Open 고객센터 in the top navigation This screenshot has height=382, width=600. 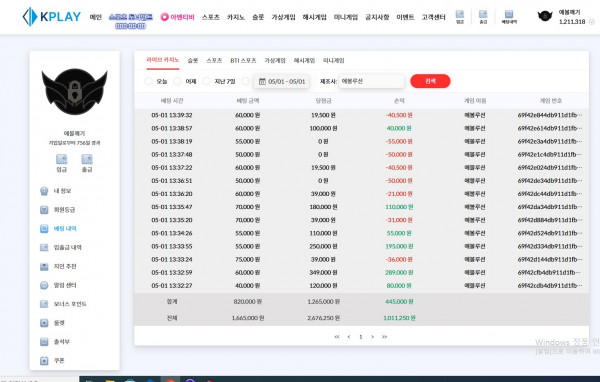click(434, 17)
